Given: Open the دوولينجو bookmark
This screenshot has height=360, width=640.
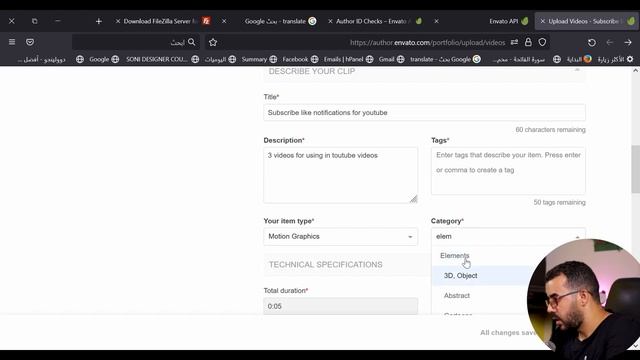Looking at the screenshot, I should coord(50,59).
